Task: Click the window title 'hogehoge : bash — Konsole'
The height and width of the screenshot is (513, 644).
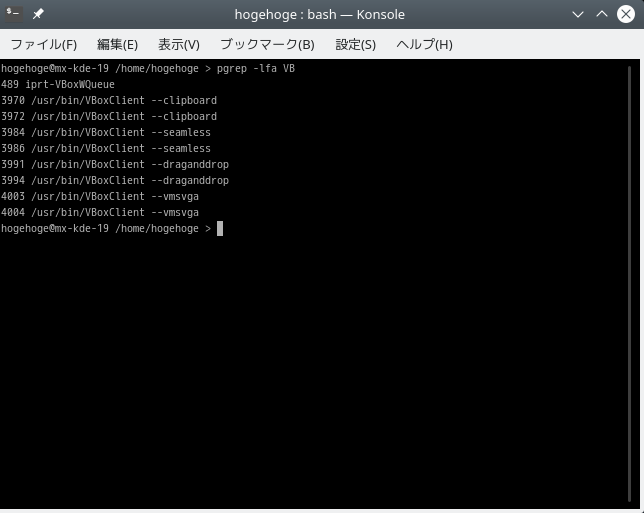Action: pos(320,14)
